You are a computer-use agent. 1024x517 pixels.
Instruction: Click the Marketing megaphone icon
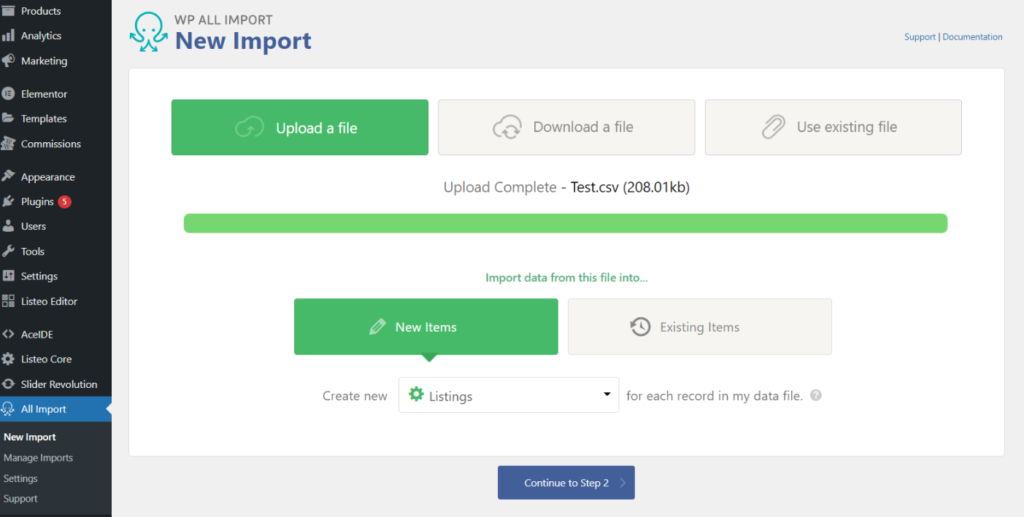coord(9,61)
